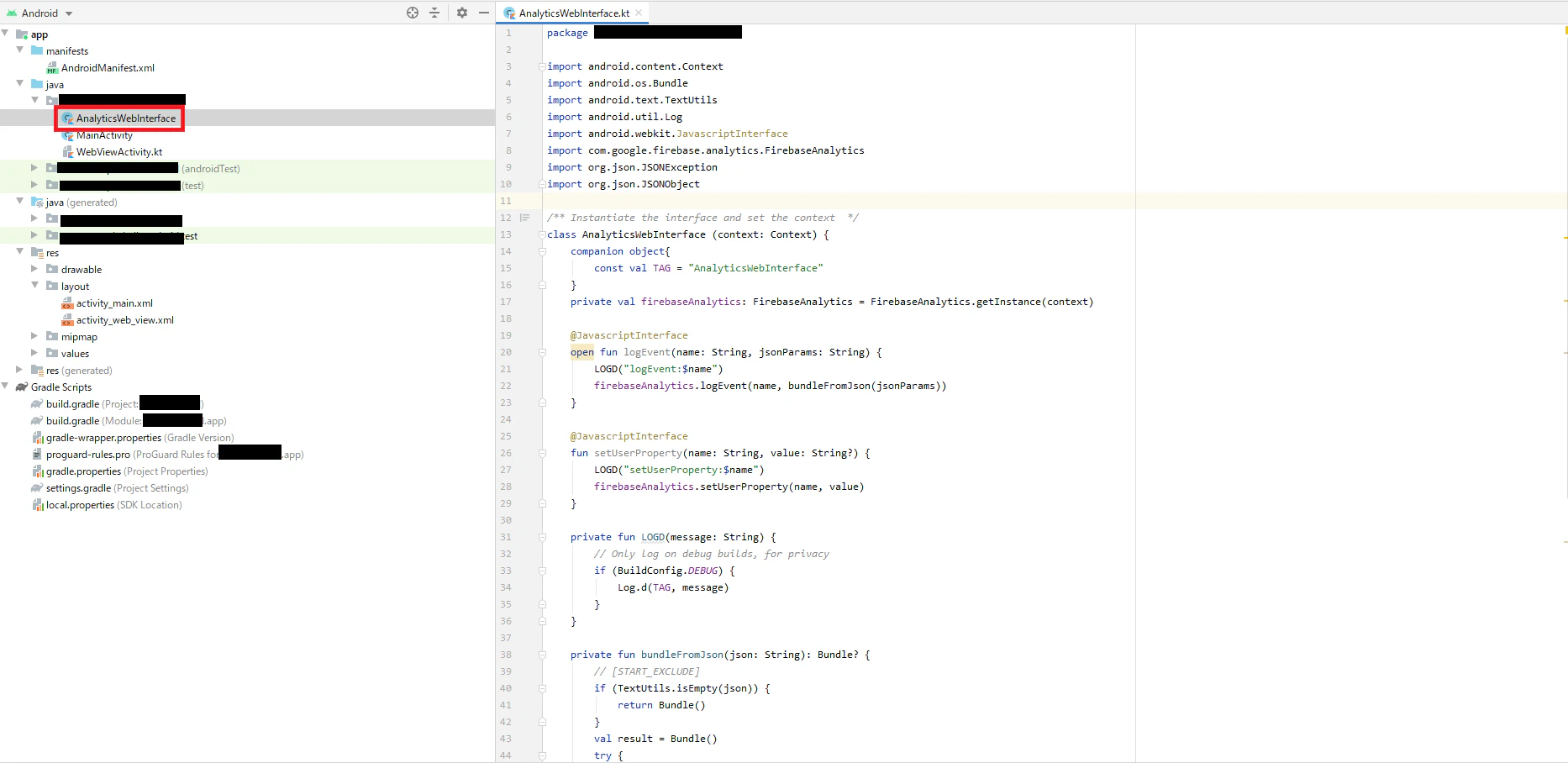Click the locate/scroll-from-source target icon

point(413,13)
